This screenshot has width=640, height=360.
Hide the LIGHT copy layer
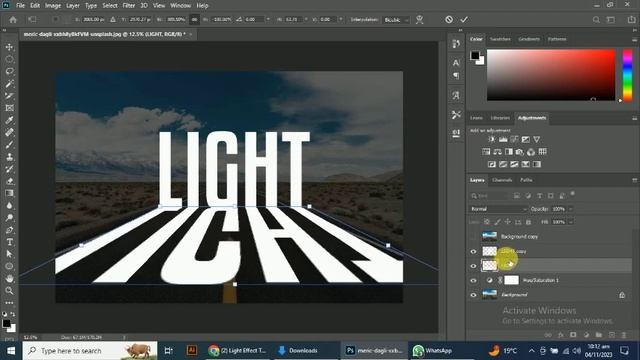pyautogui.click(x=473, y=251)
